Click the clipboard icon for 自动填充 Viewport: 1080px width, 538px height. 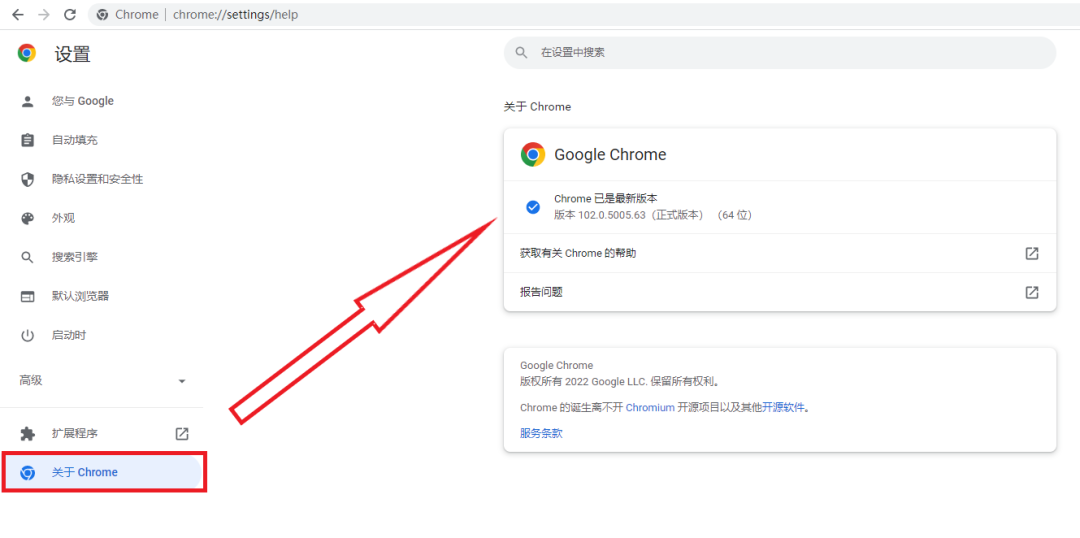[27, 141]
